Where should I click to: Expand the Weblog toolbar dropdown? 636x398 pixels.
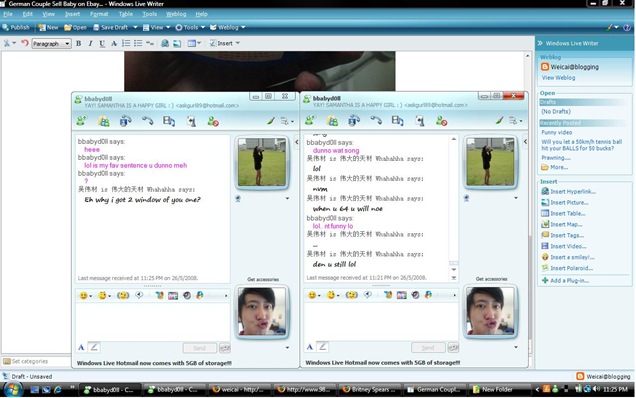coord(243,27)
